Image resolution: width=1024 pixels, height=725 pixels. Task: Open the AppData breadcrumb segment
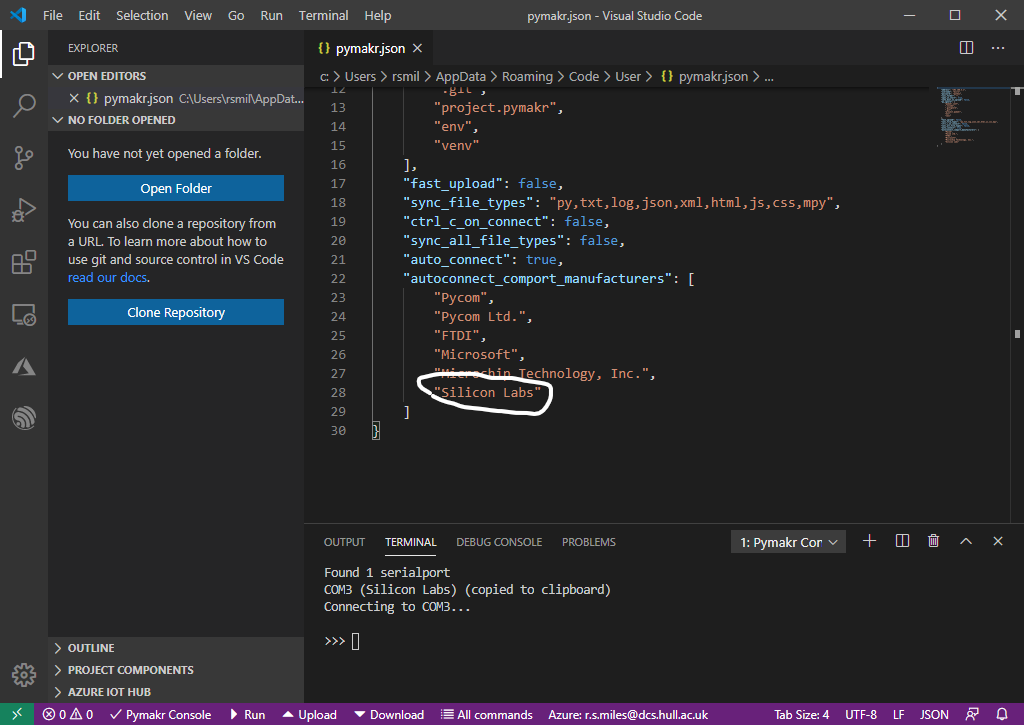coord(460,77)
